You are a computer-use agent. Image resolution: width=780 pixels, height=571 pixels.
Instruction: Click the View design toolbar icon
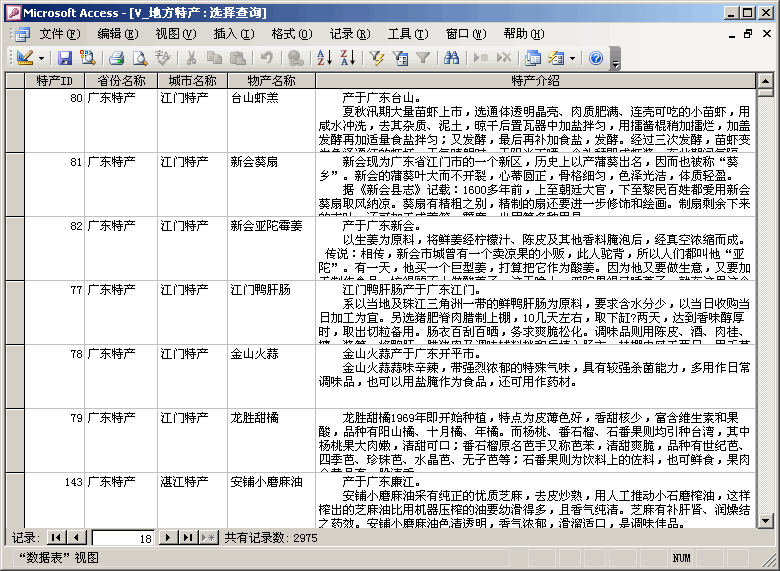tap(24, 58)
